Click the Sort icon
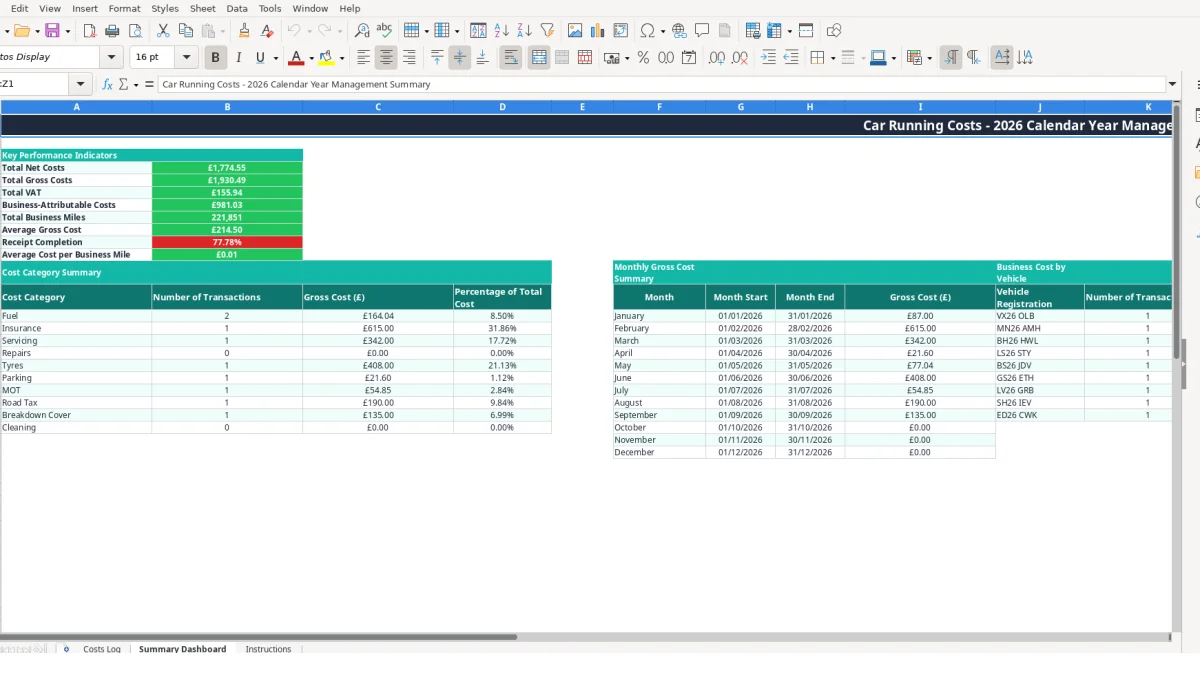The image size is (1200, 675). tap(478, 31)
